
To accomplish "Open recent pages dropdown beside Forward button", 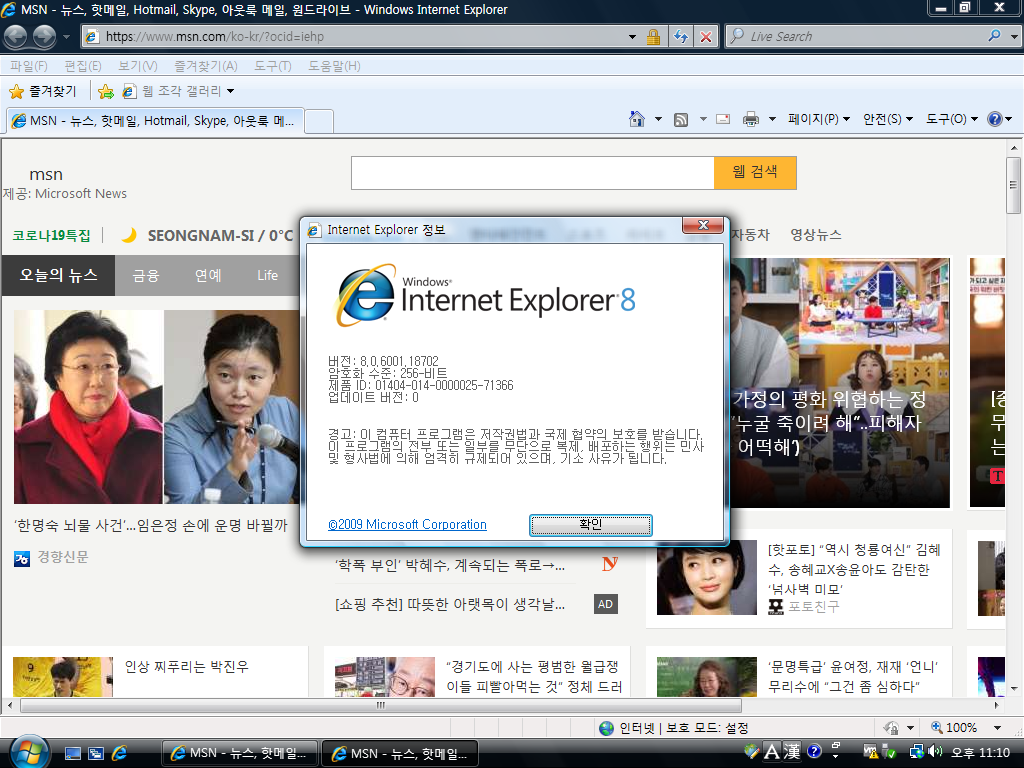I will (x=66, y=37).
